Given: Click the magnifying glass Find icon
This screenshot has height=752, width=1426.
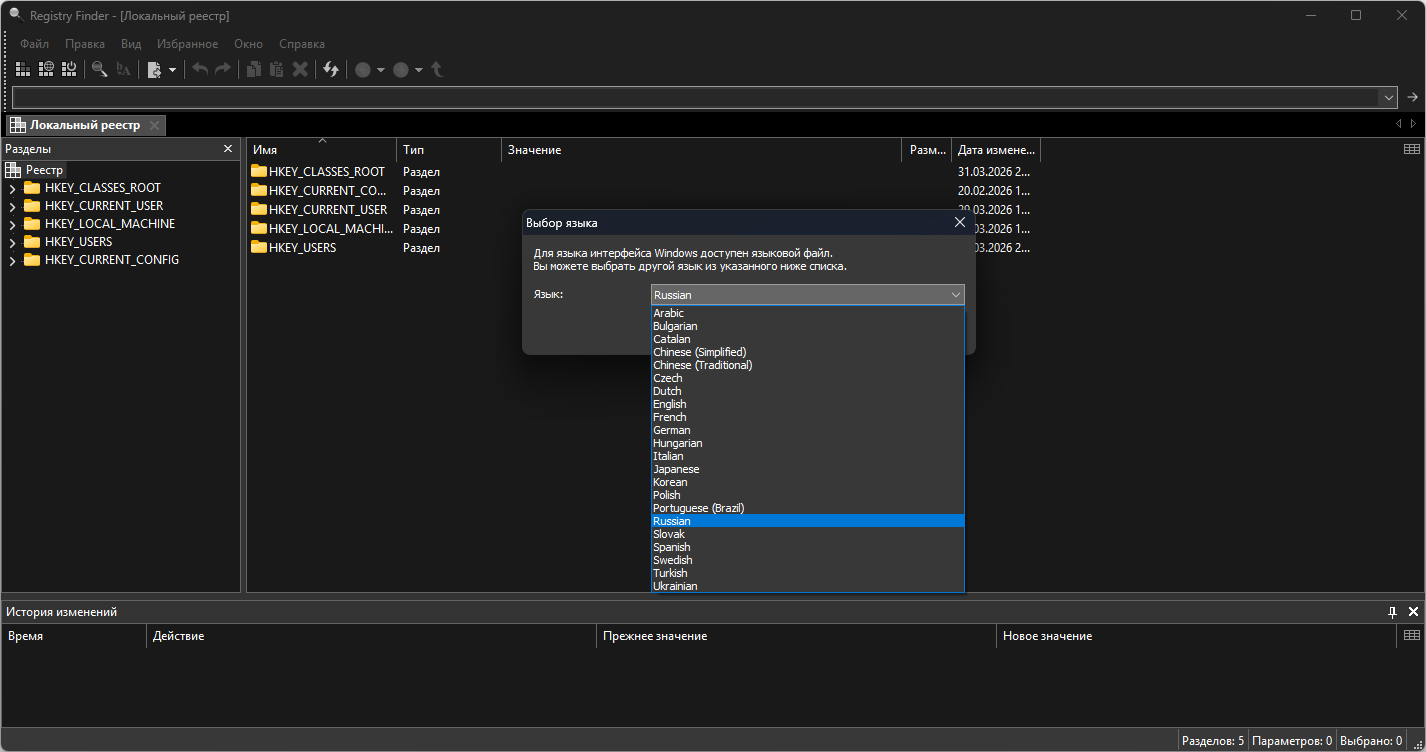Looking at the screenshot, I should [100, 69].
